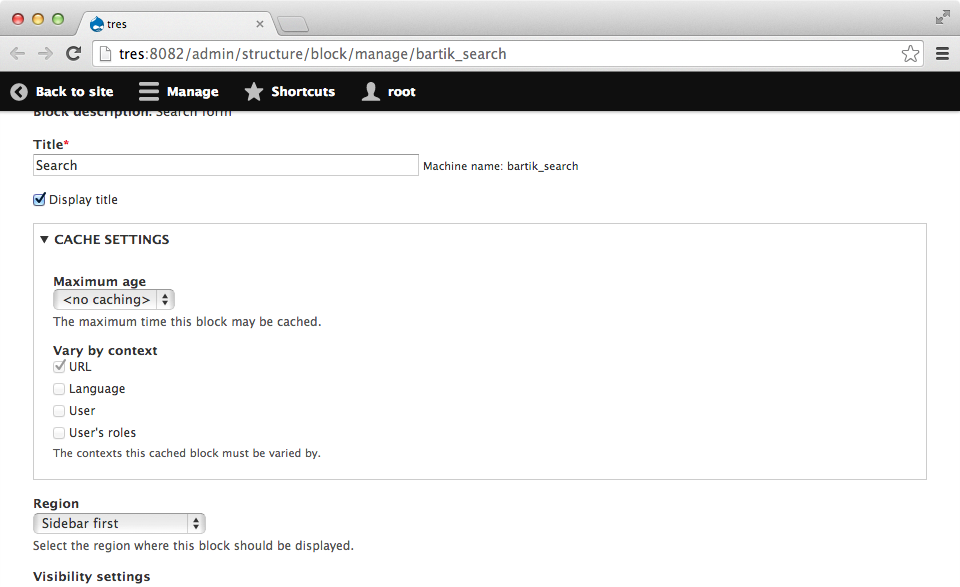Screen dimensions: 960x587
Task: Open the Chrome menu icon
Action: (941, 54)
